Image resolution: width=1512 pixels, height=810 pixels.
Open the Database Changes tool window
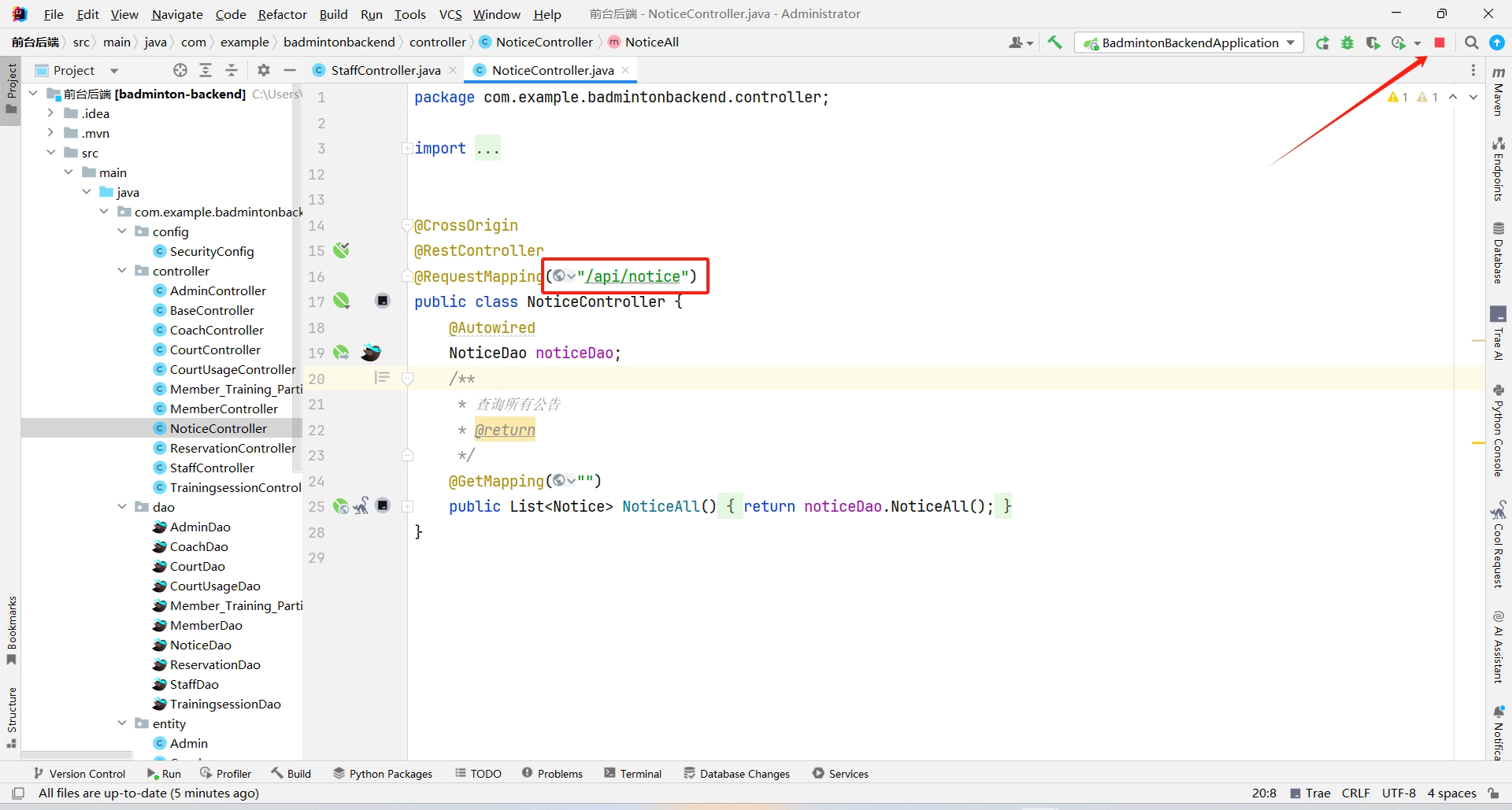(736, 774)
